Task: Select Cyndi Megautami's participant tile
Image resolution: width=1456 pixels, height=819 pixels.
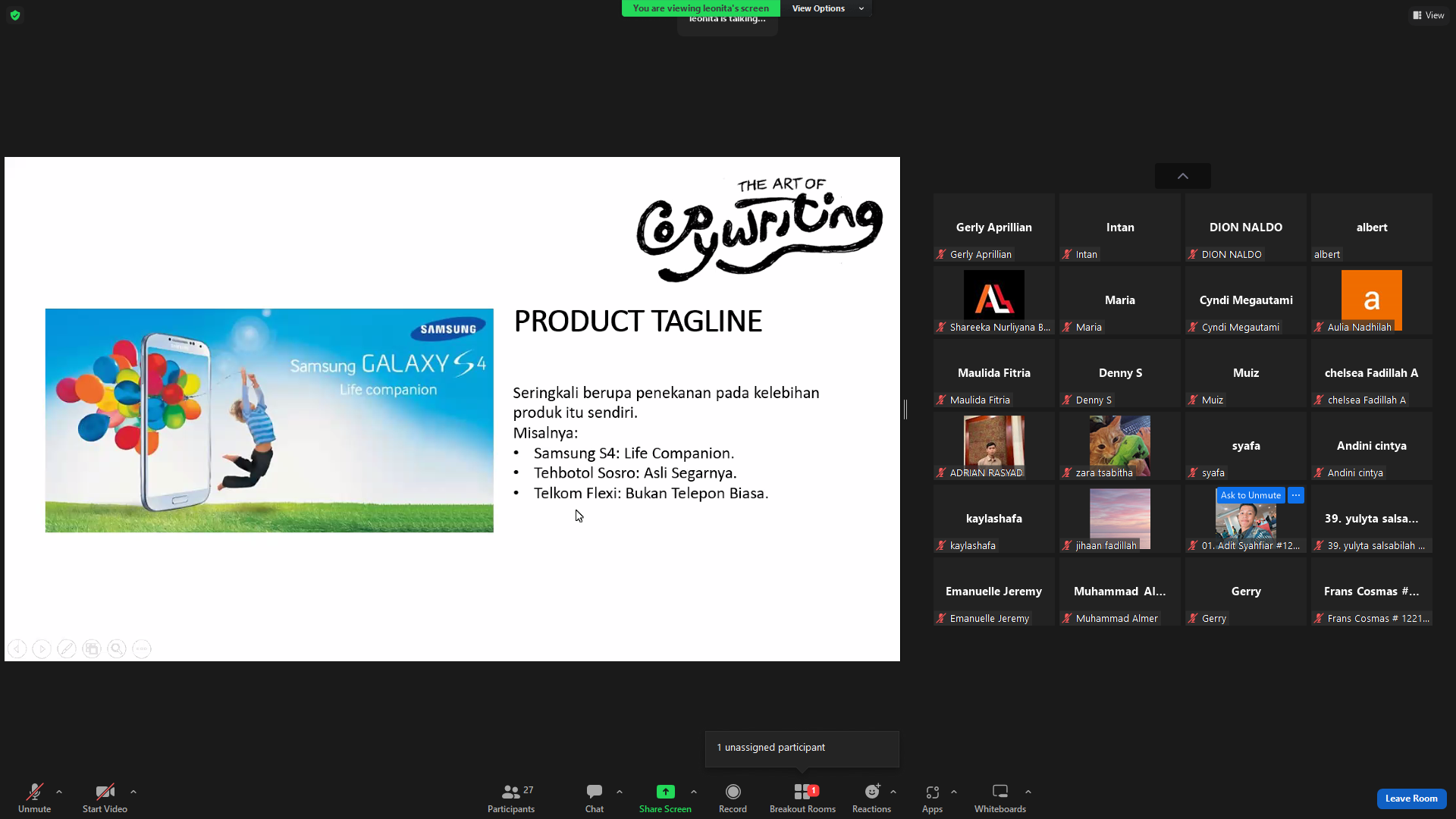Action: (x=1246, y=300)
